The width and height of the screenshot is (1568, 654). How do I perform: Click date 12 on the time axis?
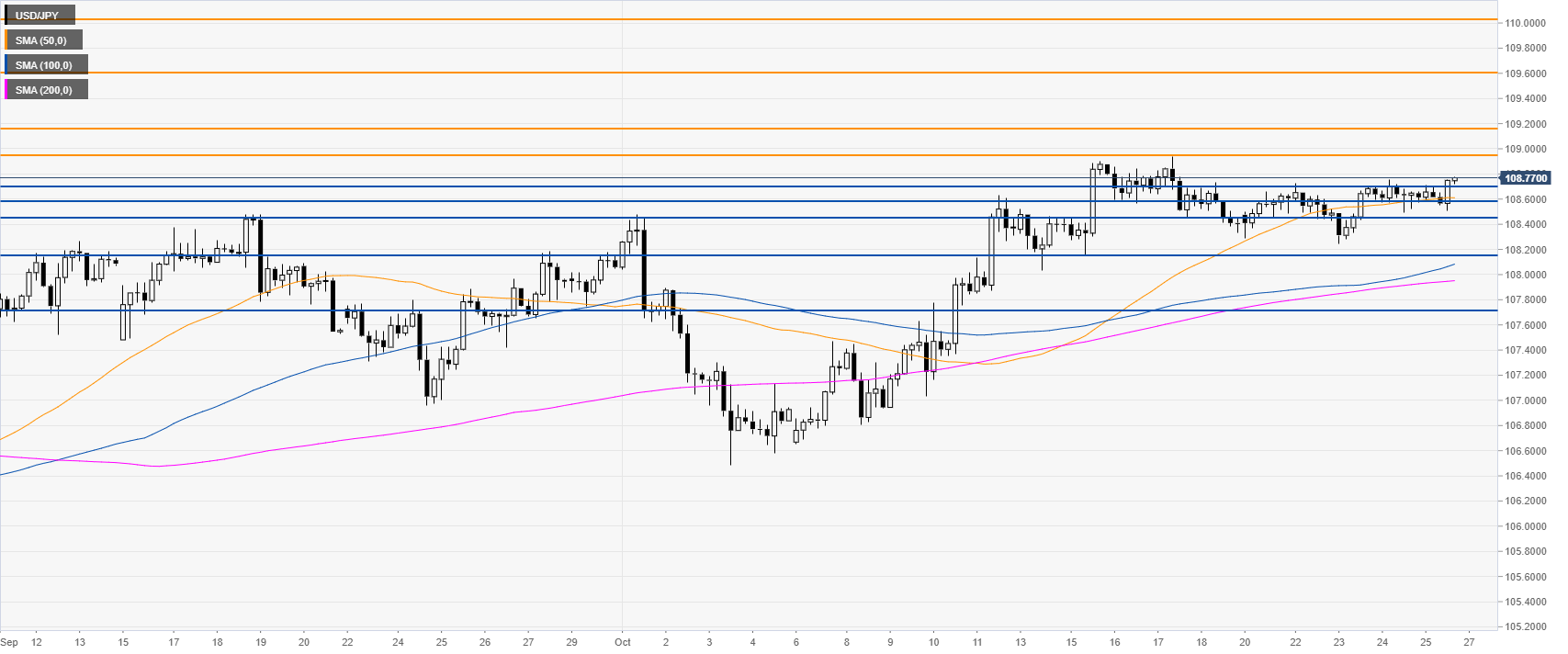click(x=37, y=642)
